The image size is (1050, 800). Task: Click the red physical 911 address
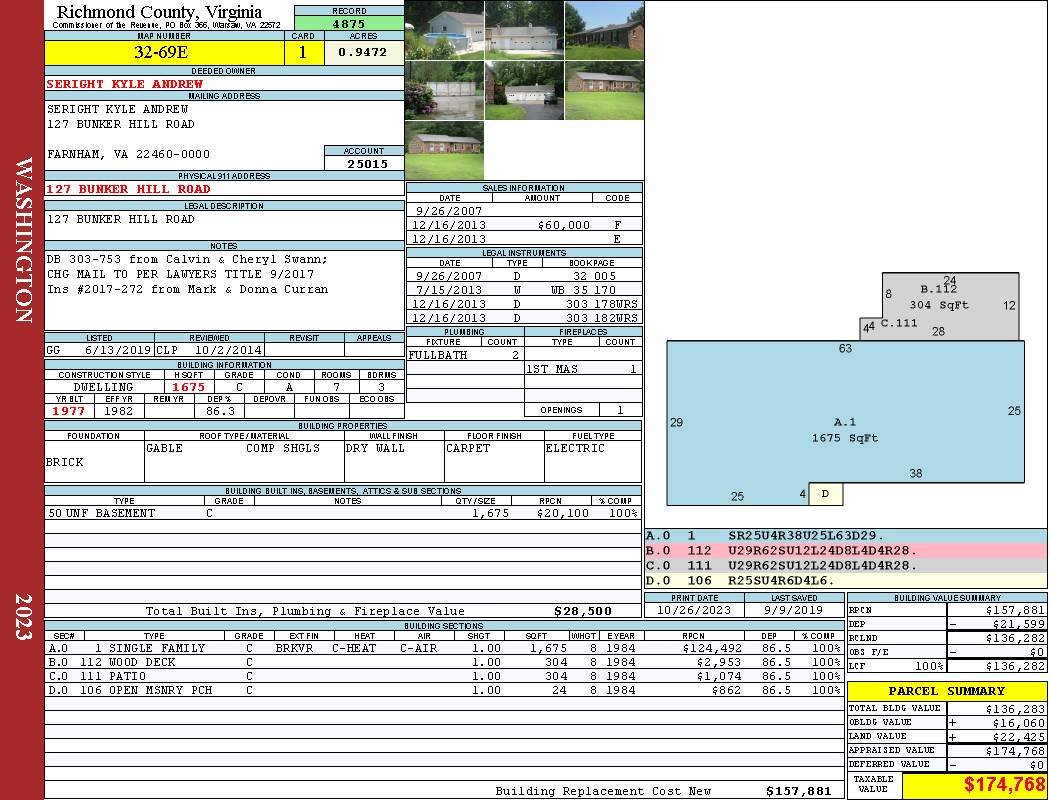[128, 189]
